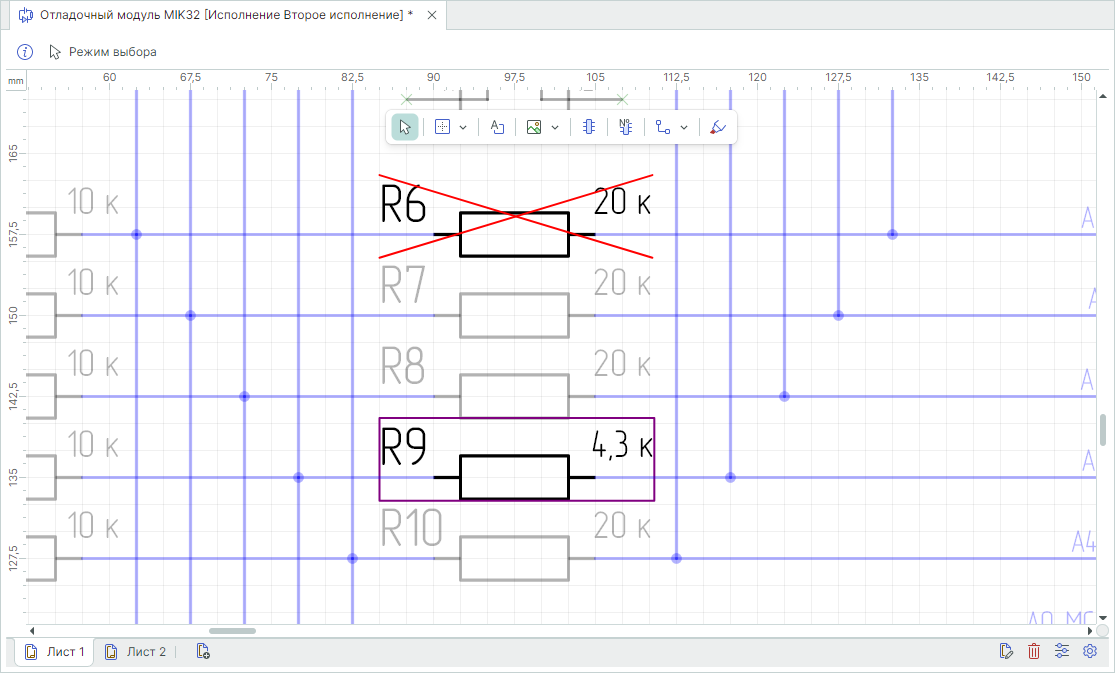Select the text label insertion tool
This screenshot has height=673, width=1115.
(x=497, y=127)
